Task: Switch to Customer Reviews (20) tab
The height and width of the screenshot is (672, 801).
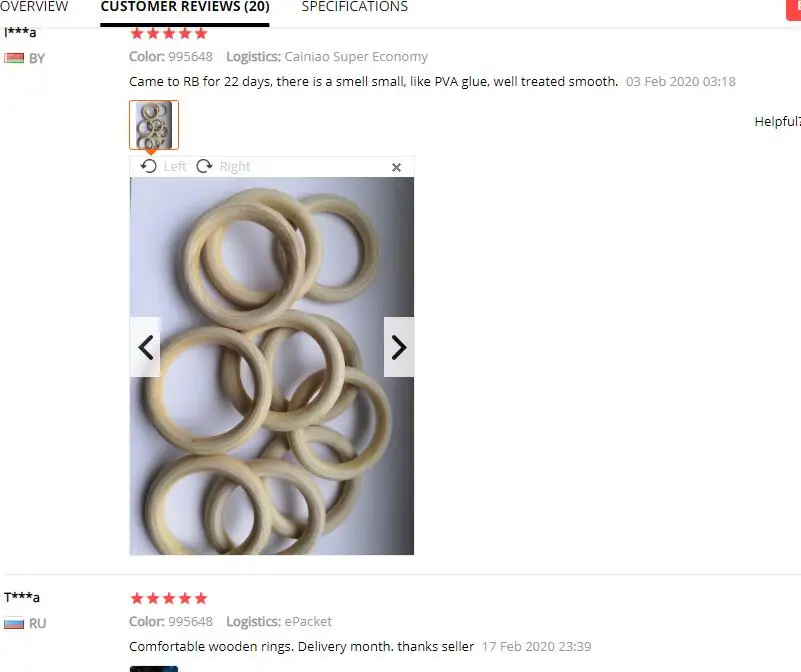Action: [x=185, y=7]
